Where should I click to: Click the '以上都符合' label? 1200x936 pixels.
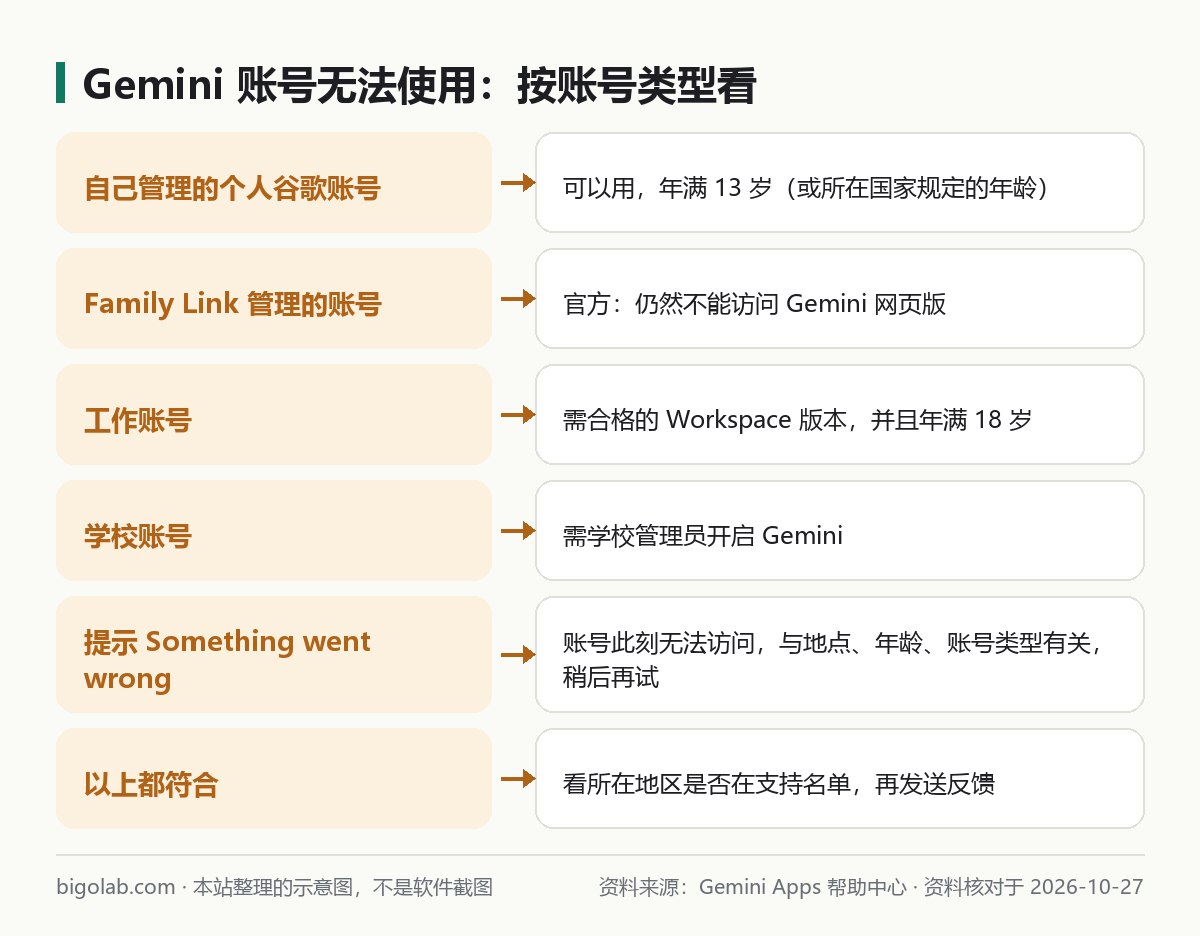(x=151, y=784)
